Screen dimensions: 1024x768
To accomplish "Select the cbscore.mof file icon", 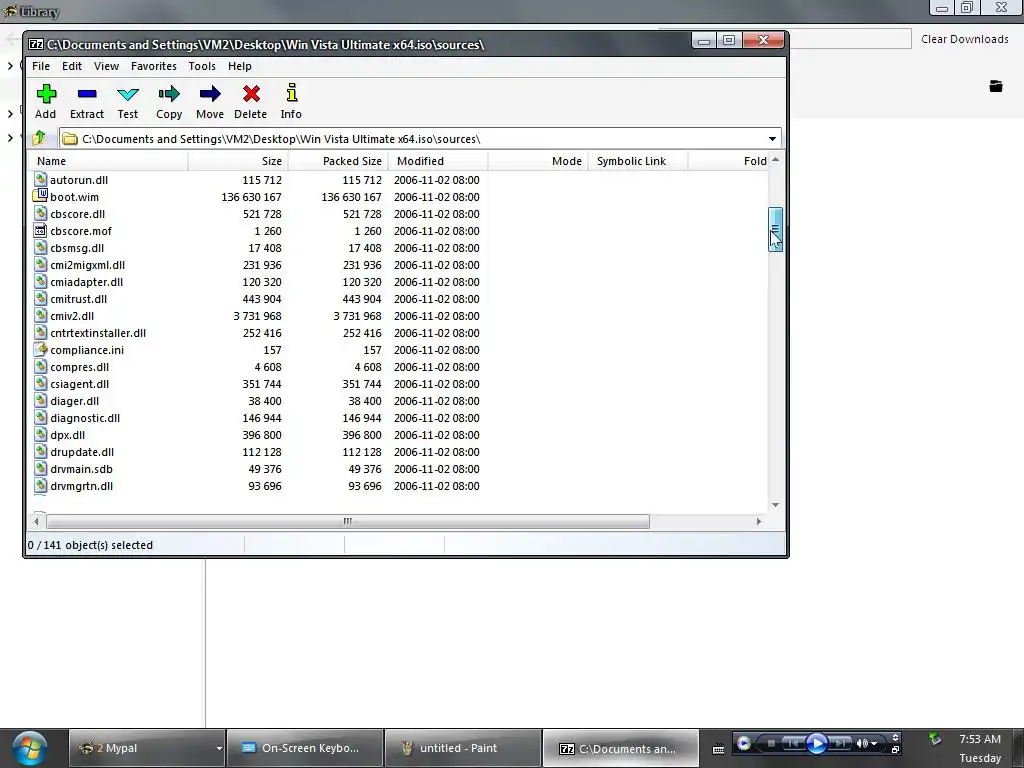I will tap(40, 231).
